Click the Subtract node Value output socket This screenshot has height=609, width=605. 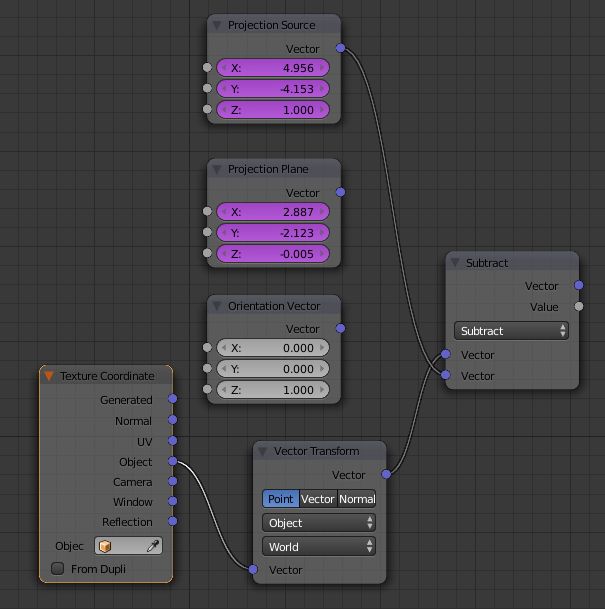coord(579,306)
